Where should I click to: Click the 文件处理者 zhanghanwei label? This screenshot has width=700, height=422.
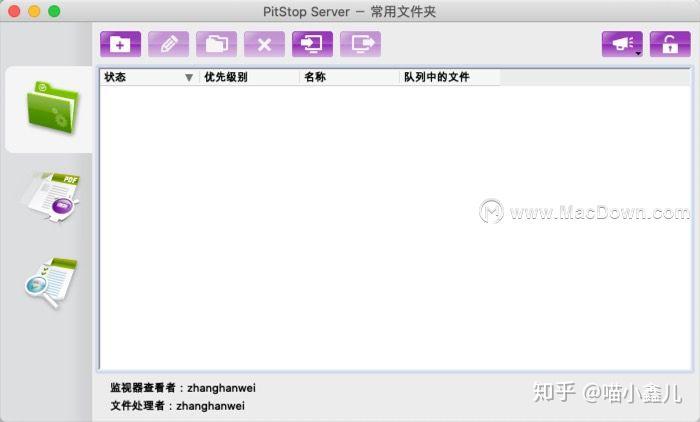[x=178, y=406]
